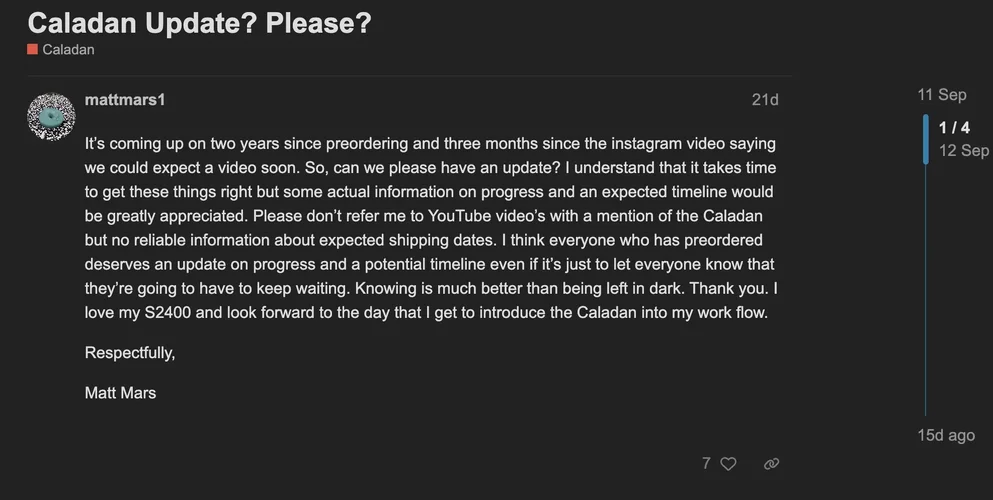Copy the post's share link icon
This screenshot has width=993, height=500.
pyautogui.click(x=771, y=464)
